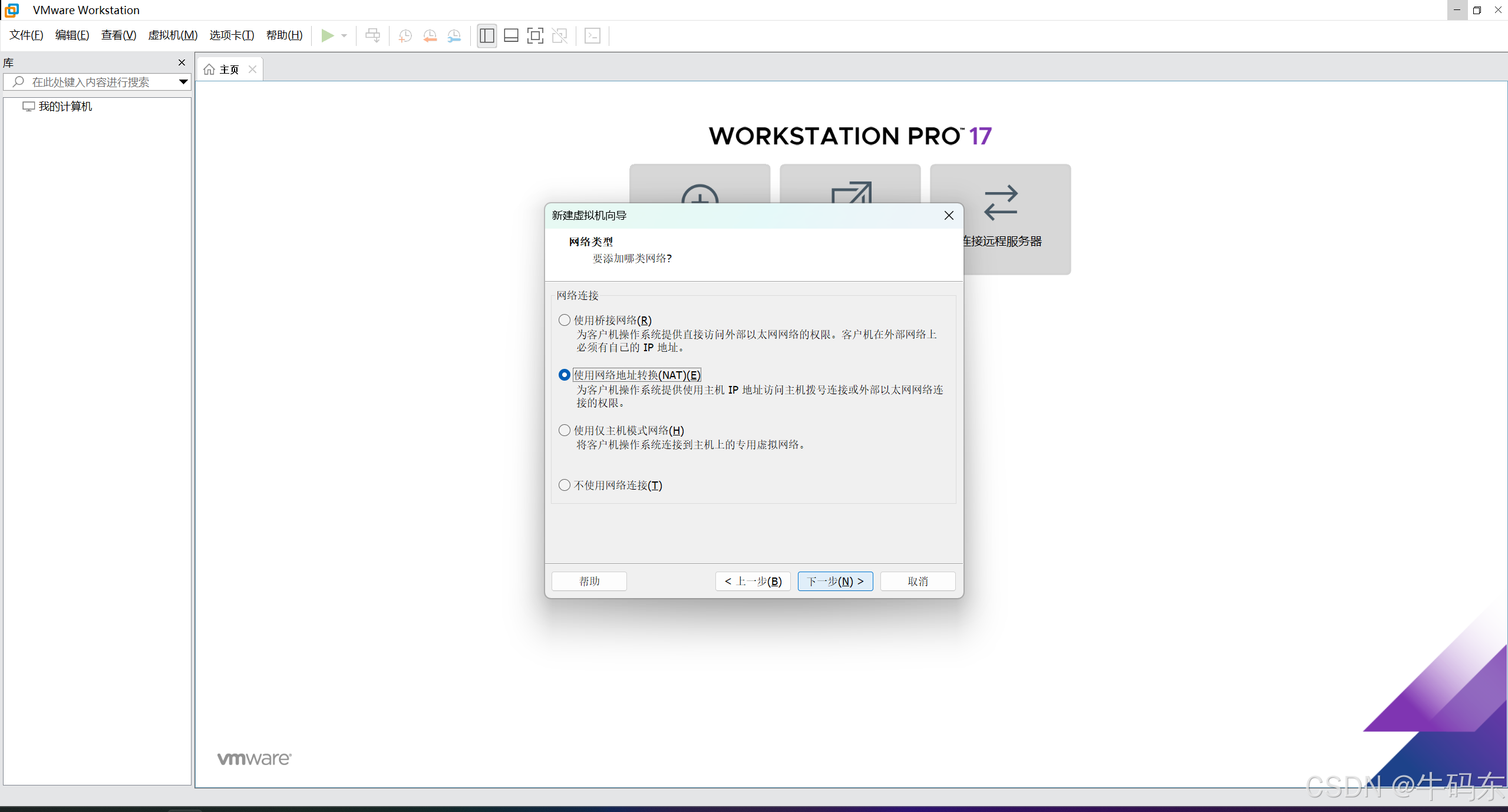Screen dimensions: 1508x812
Task: Click the revert to snapshot icon
Action: [430, 36]
